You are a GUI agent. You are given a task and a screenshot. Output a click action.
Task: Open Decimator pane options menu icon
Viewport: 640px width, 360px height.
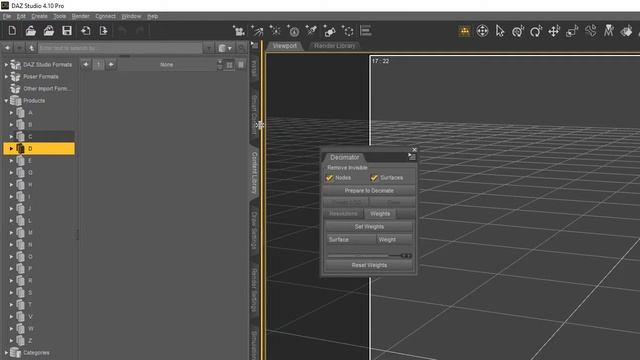coord(412,157)
